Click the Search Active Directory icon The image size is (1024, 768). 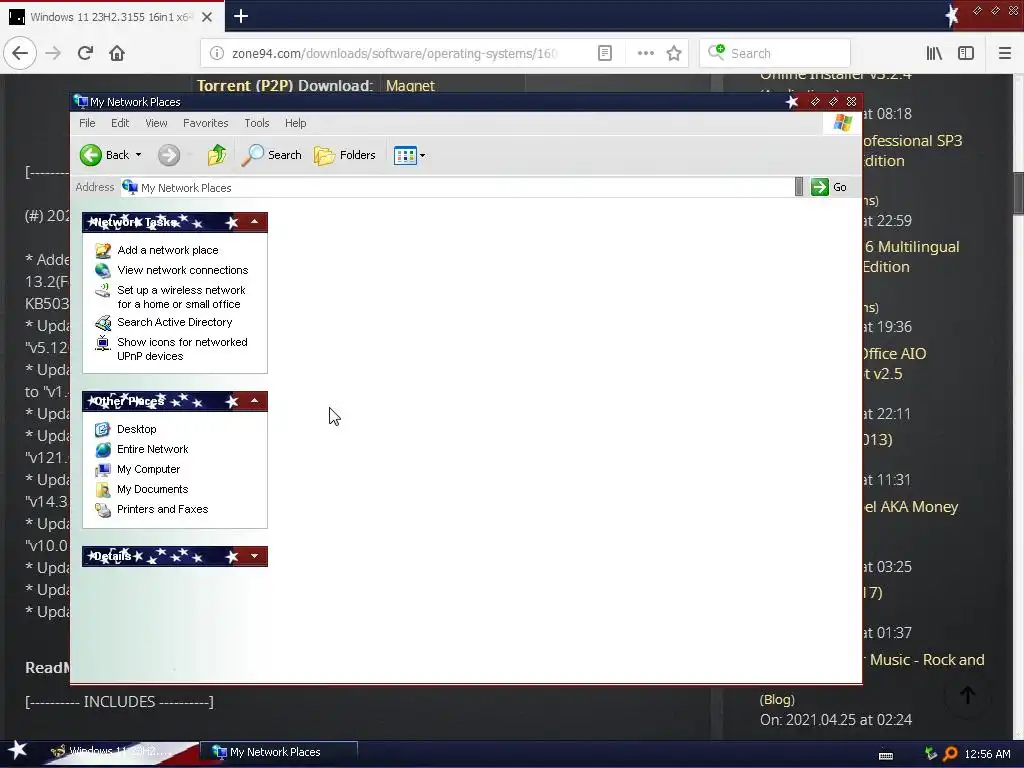click(103, 323)
